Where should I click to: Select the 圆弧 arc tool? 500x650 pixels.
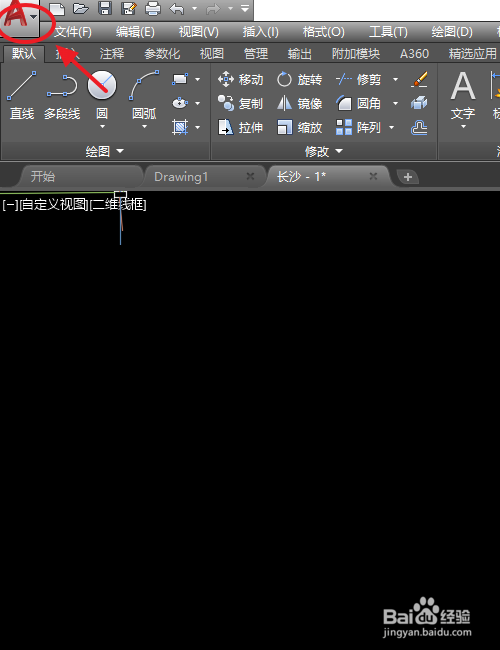click(144, 95)
